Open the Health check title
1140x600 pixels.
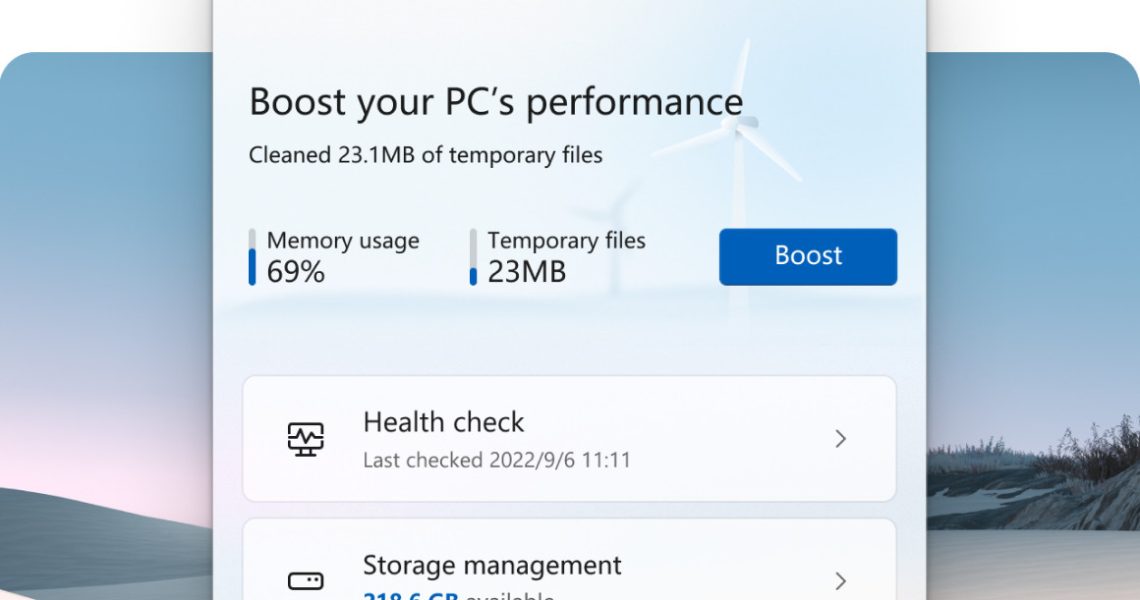[443, 422]
